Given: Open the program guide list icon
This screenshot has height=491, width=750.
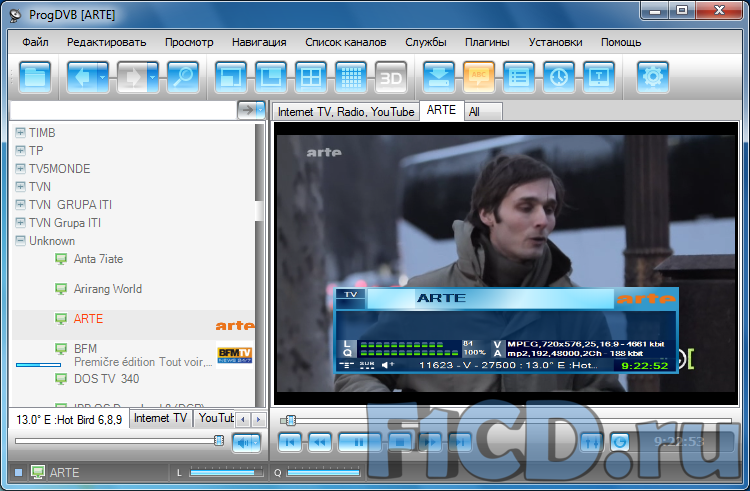Looking at the screenshot, I should click(x=519, y=77).
